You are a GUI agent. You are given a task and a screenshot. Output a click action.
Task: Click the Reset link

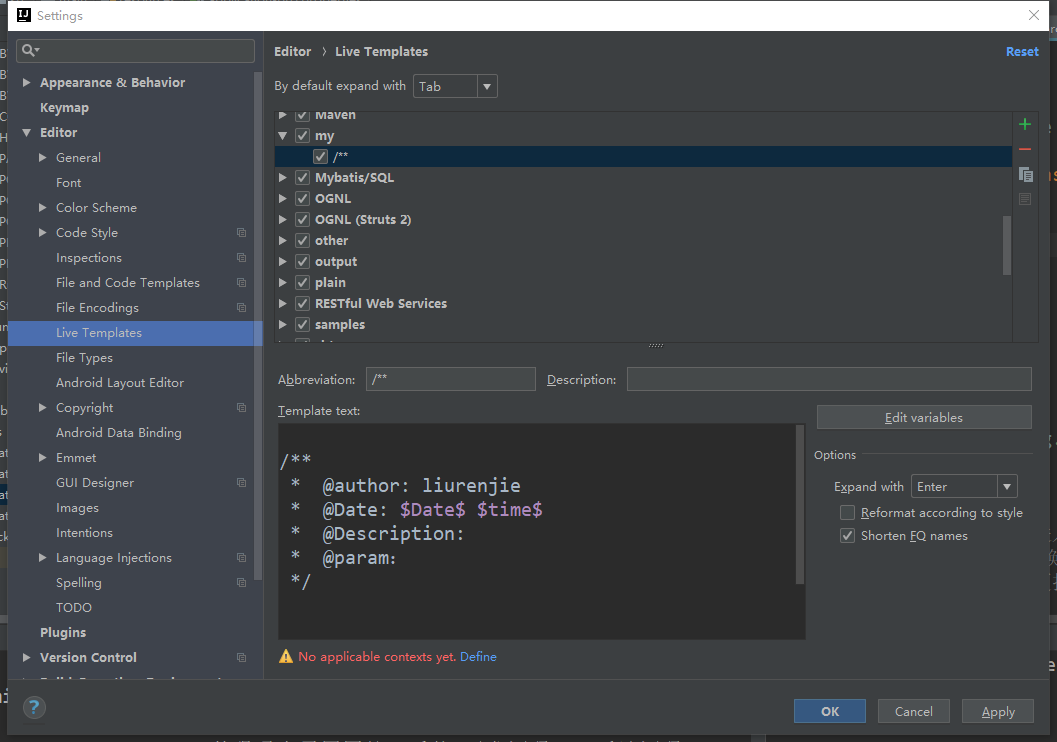click(1022, 51)
